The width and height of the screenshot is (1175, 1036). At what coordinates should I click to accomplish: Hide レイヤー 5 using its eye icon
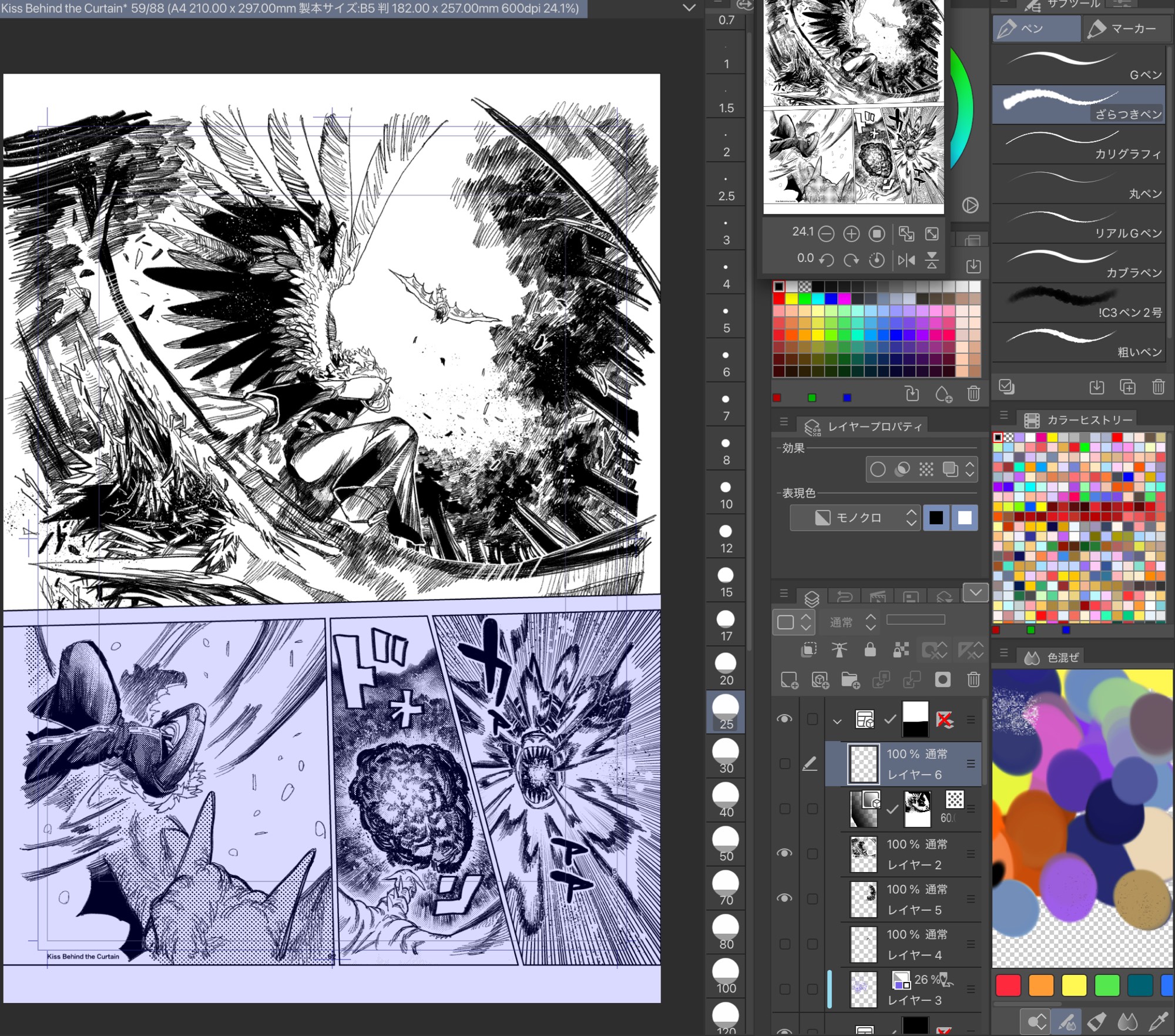[784, 898]
